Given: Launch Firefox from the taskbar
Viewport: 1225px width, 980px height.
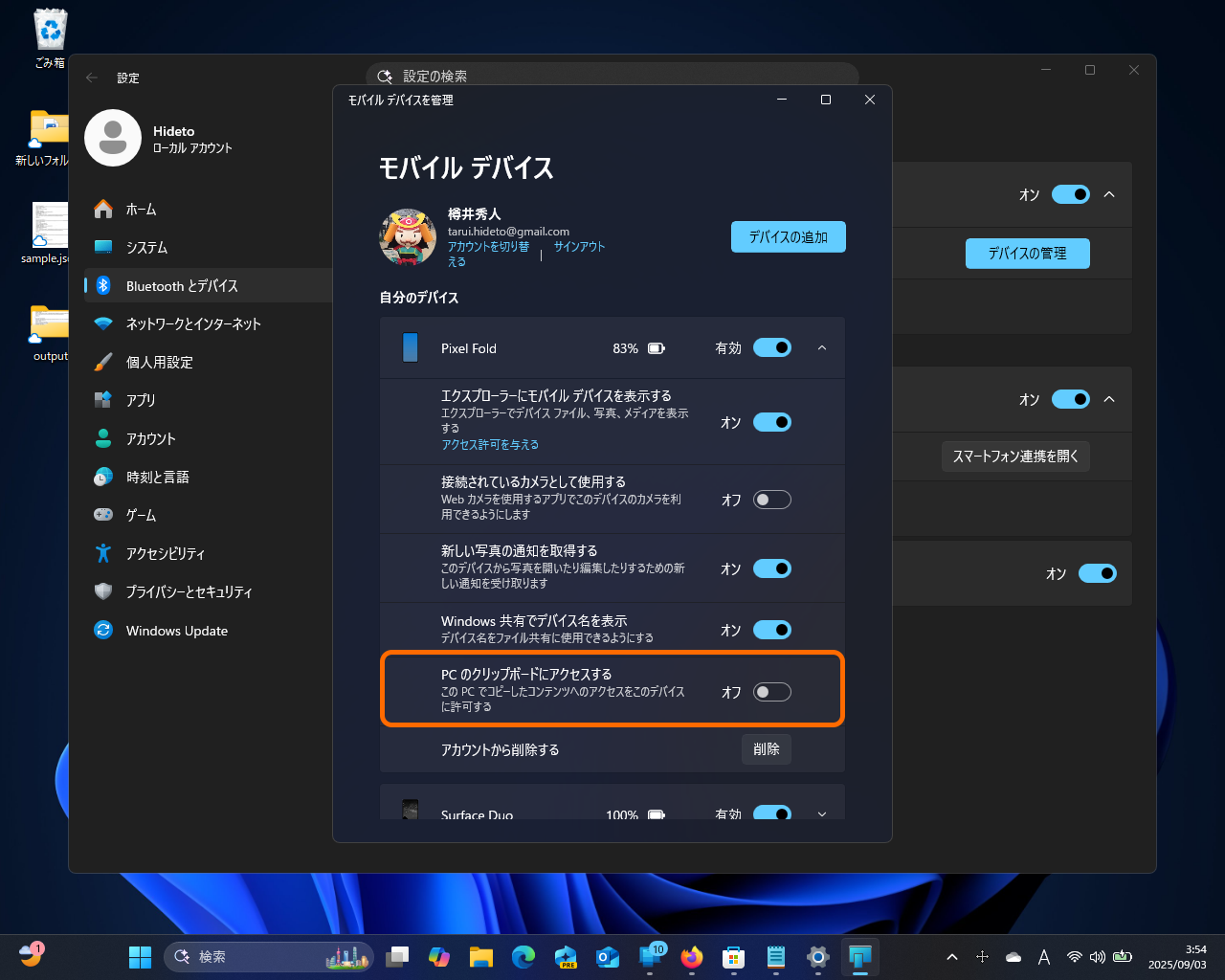Looking at the screenshot, I should point(691,956).
